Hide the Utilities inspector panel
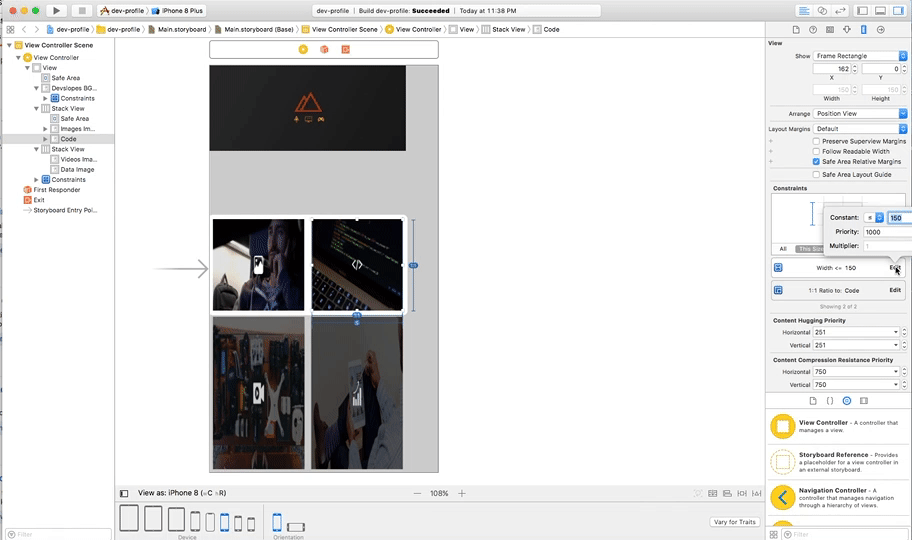The width and height of the screenshot is (912, 540). pos(899,10)
